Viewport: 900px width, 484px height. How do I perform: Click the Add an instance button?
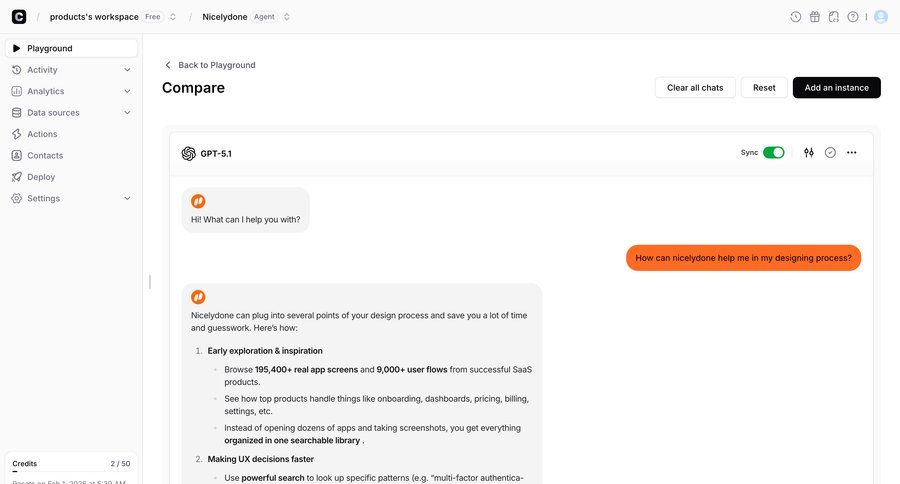pos(836,88)
